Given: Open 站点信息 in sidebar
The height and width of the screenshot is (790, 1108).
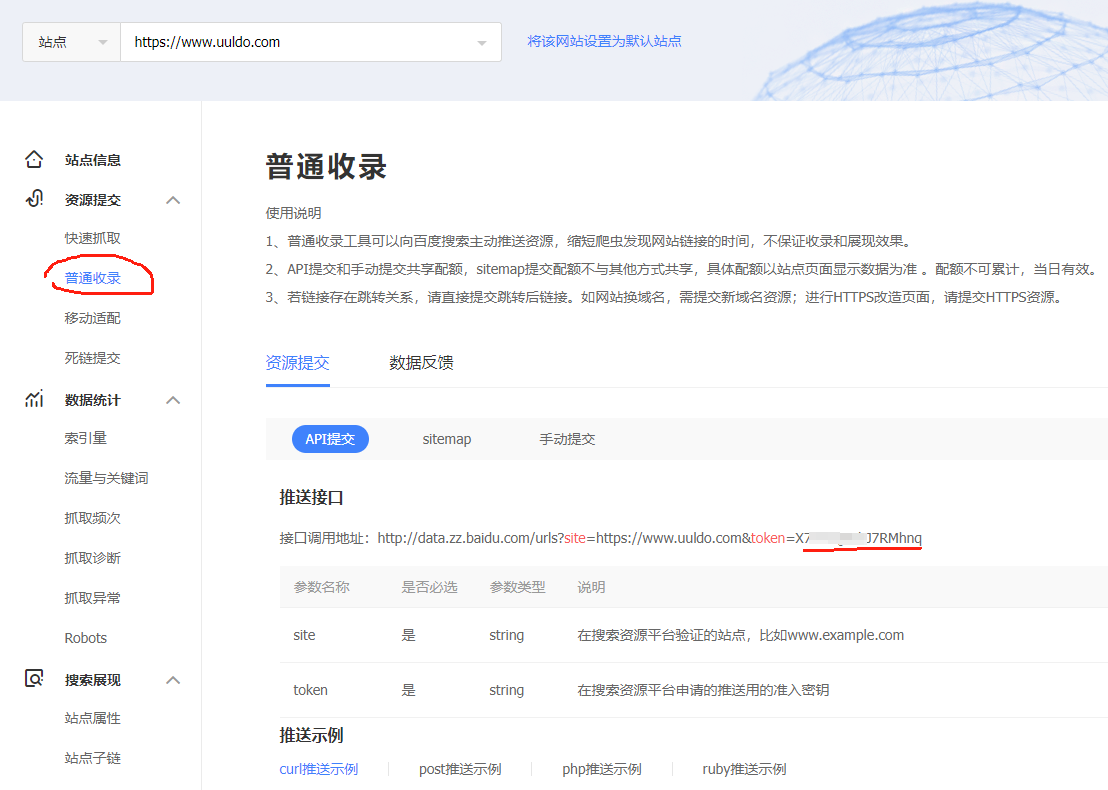Looking at the screenshot, I should pos(93,160).
